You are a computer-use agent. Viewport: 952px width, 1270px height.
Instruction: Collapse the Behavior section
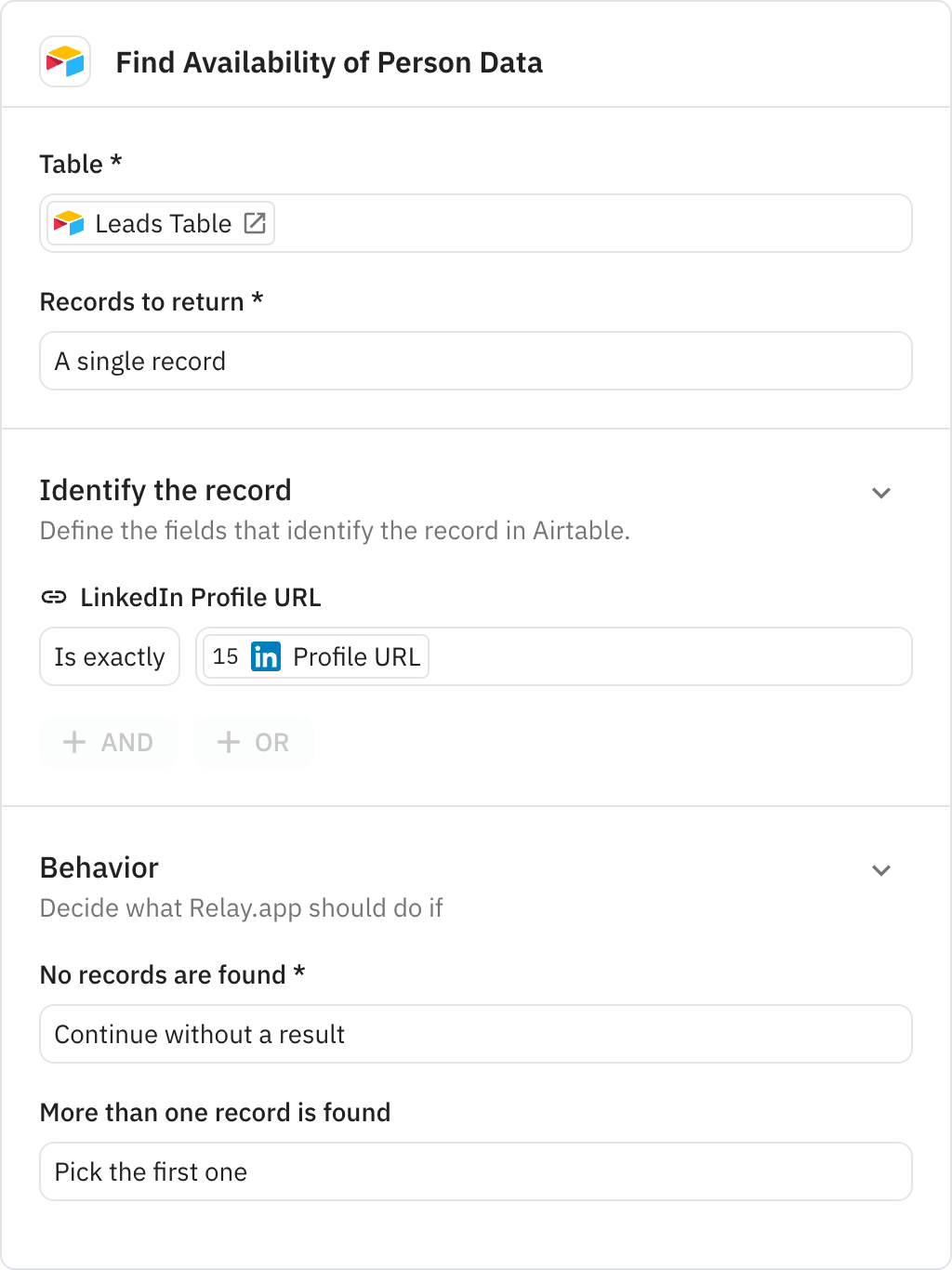coord(881,870)
